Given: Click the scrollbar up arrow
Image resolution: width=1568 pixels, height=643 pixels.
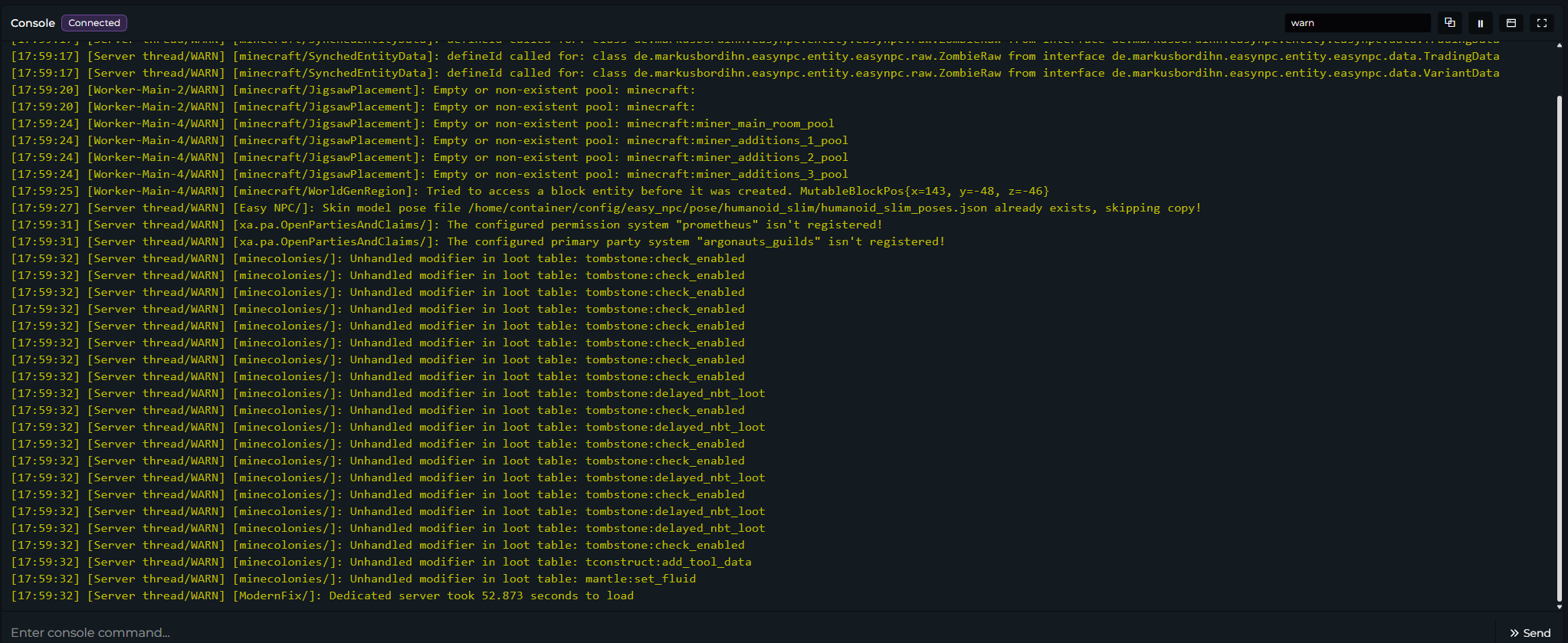Looking at the screenshot, I should click(x=1559, y=45).
